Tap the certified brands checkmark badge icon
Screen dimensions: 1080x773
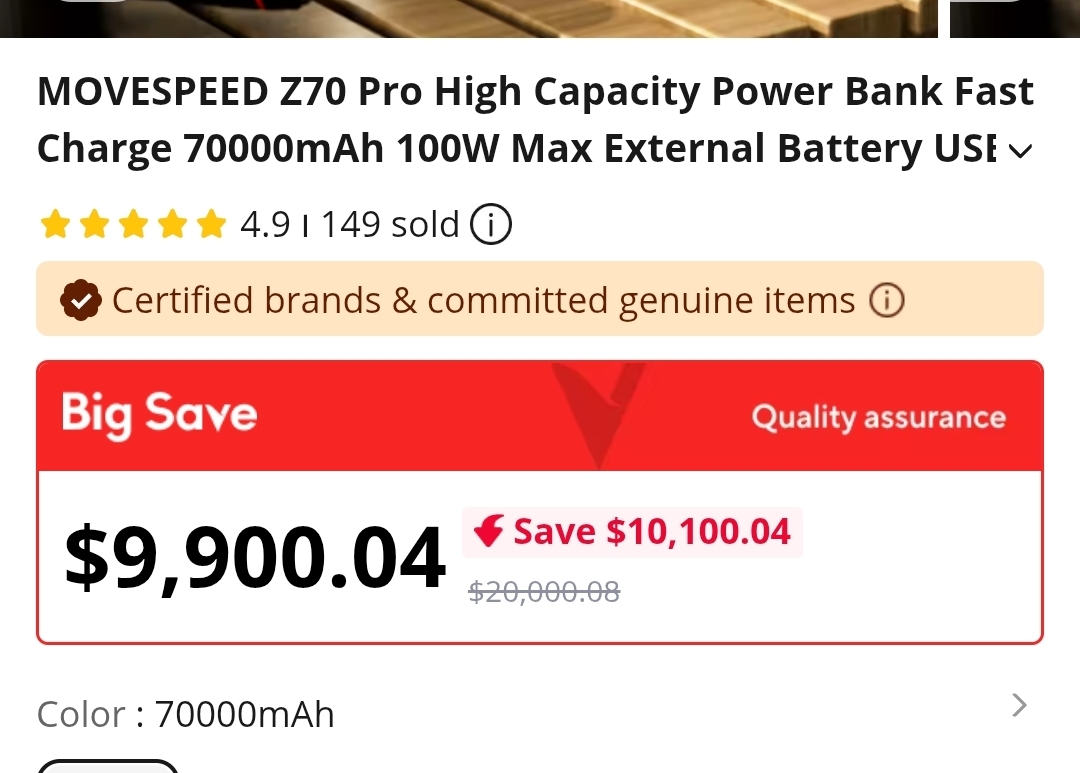pos(80,299)
